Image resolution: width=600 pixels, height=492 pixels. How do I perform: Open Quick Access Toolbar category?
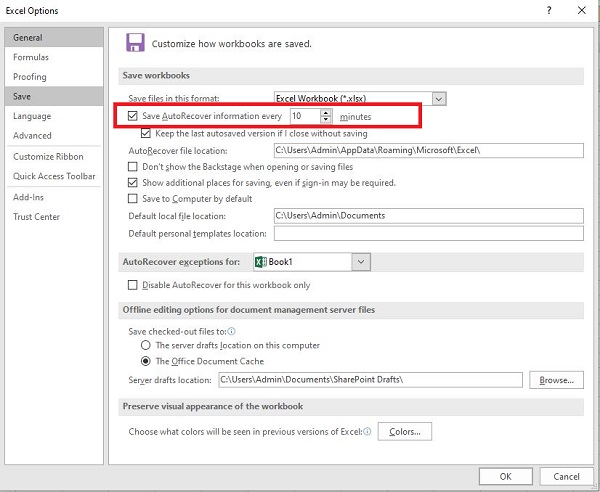(x=54, y=176)
